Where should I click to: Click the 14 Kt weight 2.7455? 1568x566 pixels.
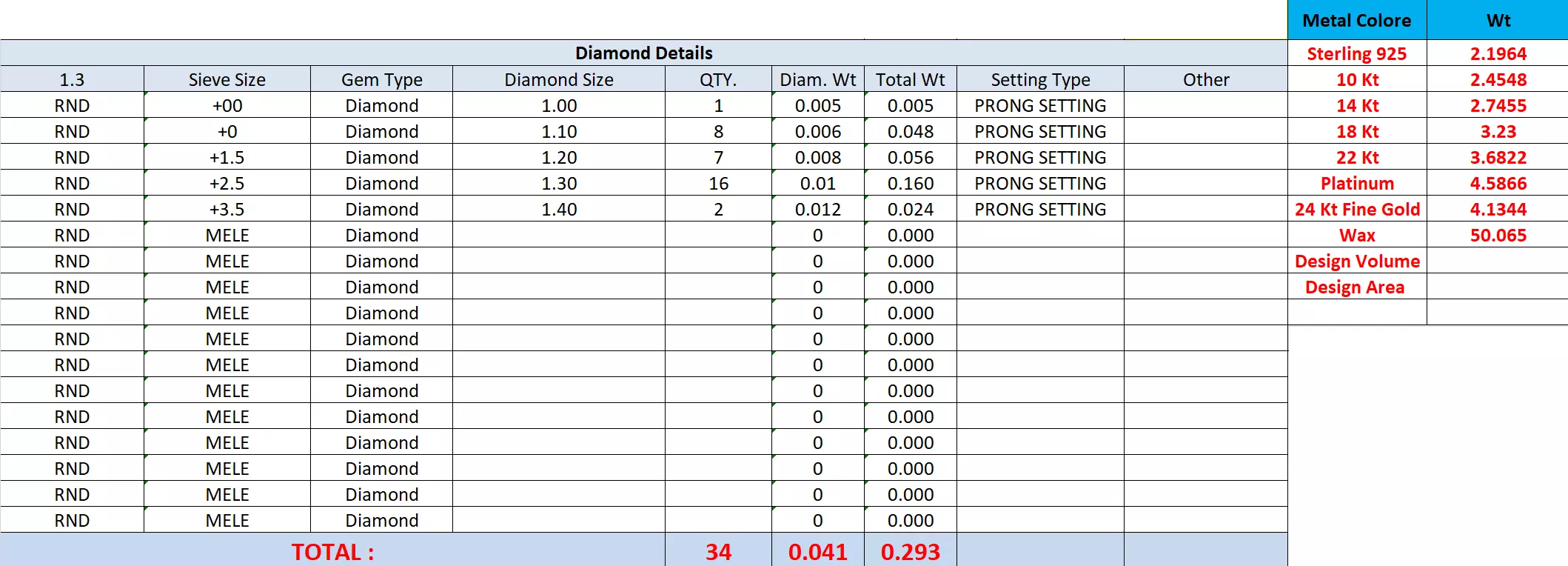click(x=1498, y=105)
